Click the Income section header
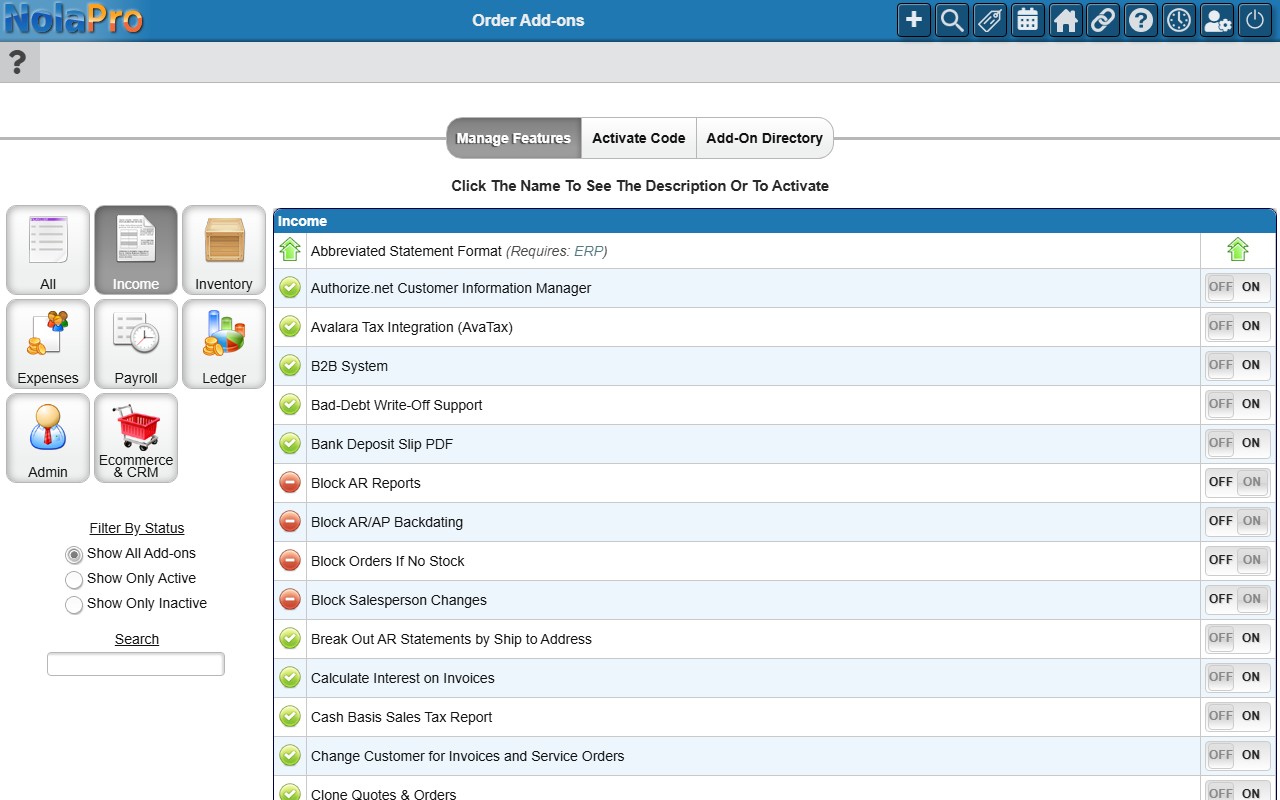 pyautogui.click(x=775, y=221)
